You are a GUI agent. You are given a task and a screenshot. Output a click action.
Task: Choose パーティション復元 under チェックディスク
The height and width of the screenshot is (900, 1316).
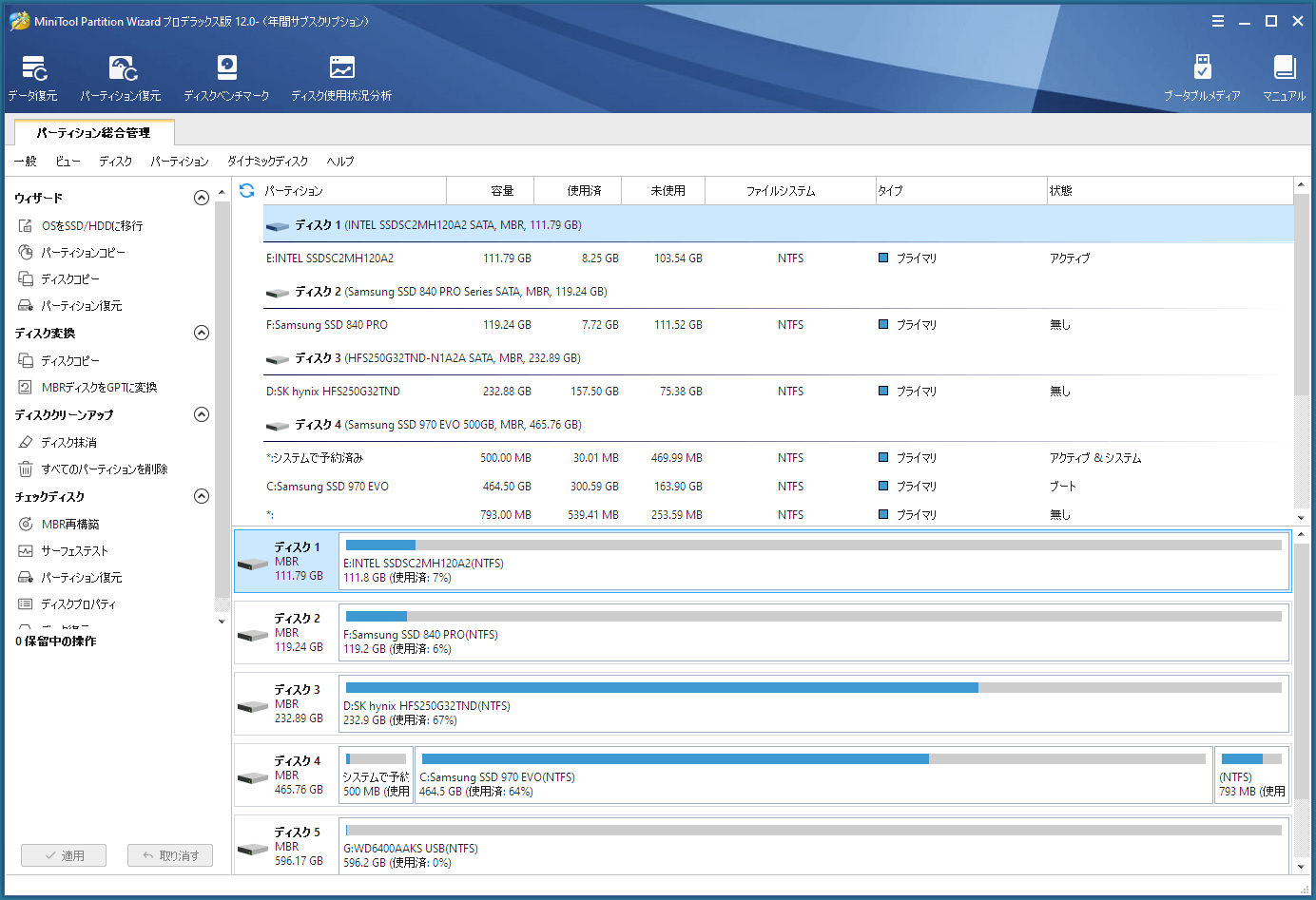[x=70, y=577]
